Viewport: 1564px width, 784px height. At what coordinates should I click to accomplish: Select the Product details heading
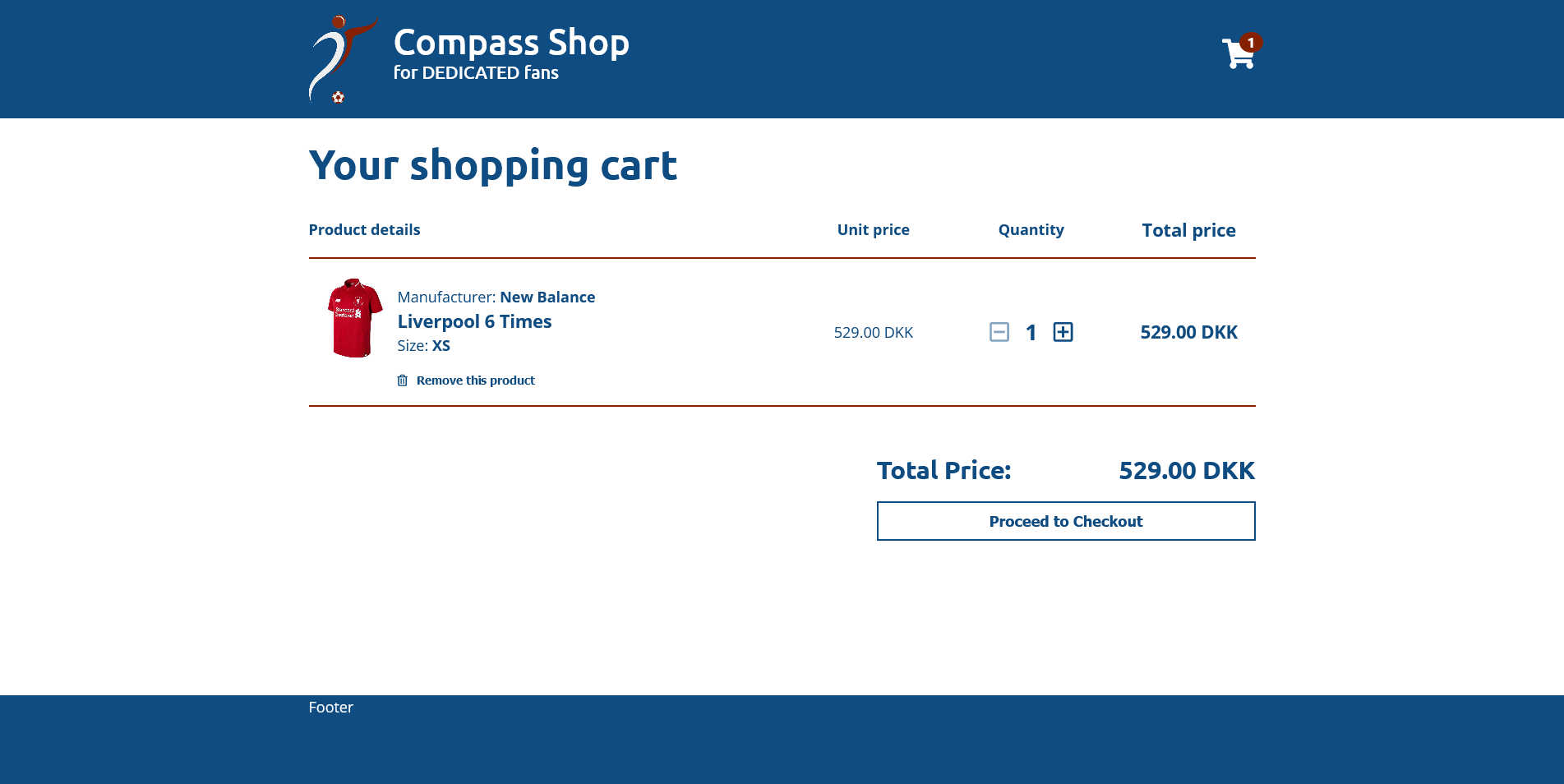[364, 230]
